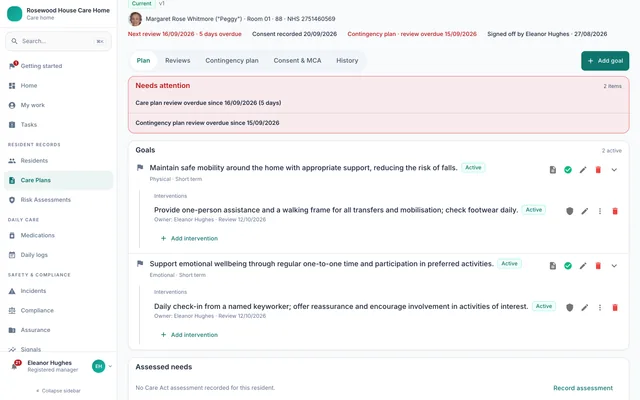
Task: Click shield icon on the walking frame intervention
Action: tap(569, 211)
